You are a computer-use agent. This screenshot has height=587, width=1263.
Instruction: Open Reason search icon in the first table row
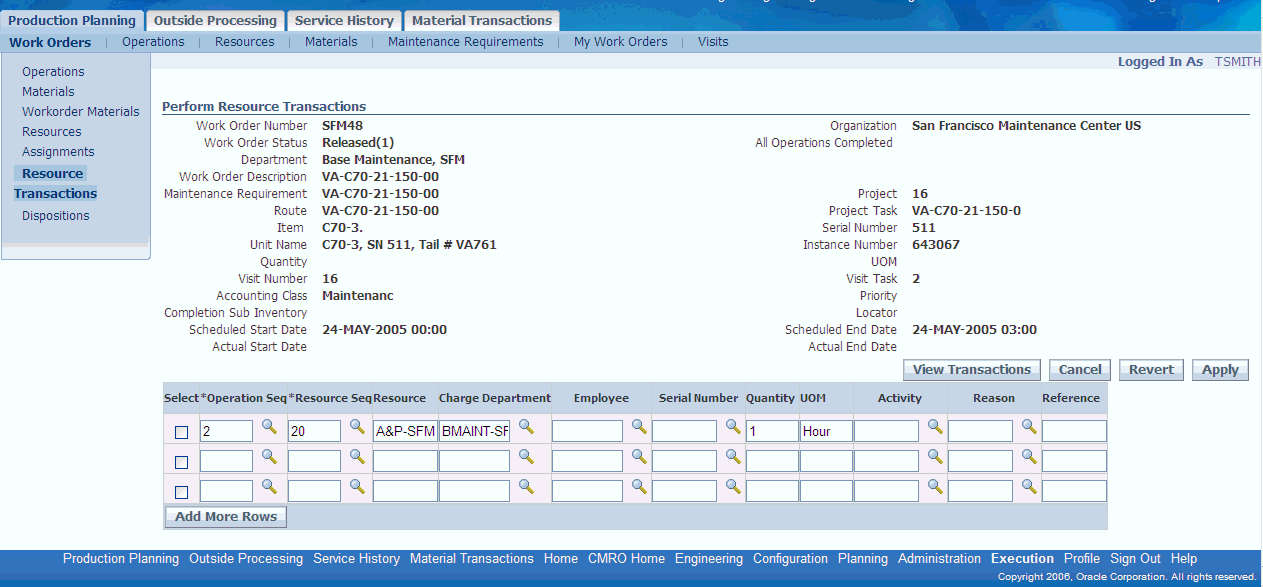(1029, 427)
